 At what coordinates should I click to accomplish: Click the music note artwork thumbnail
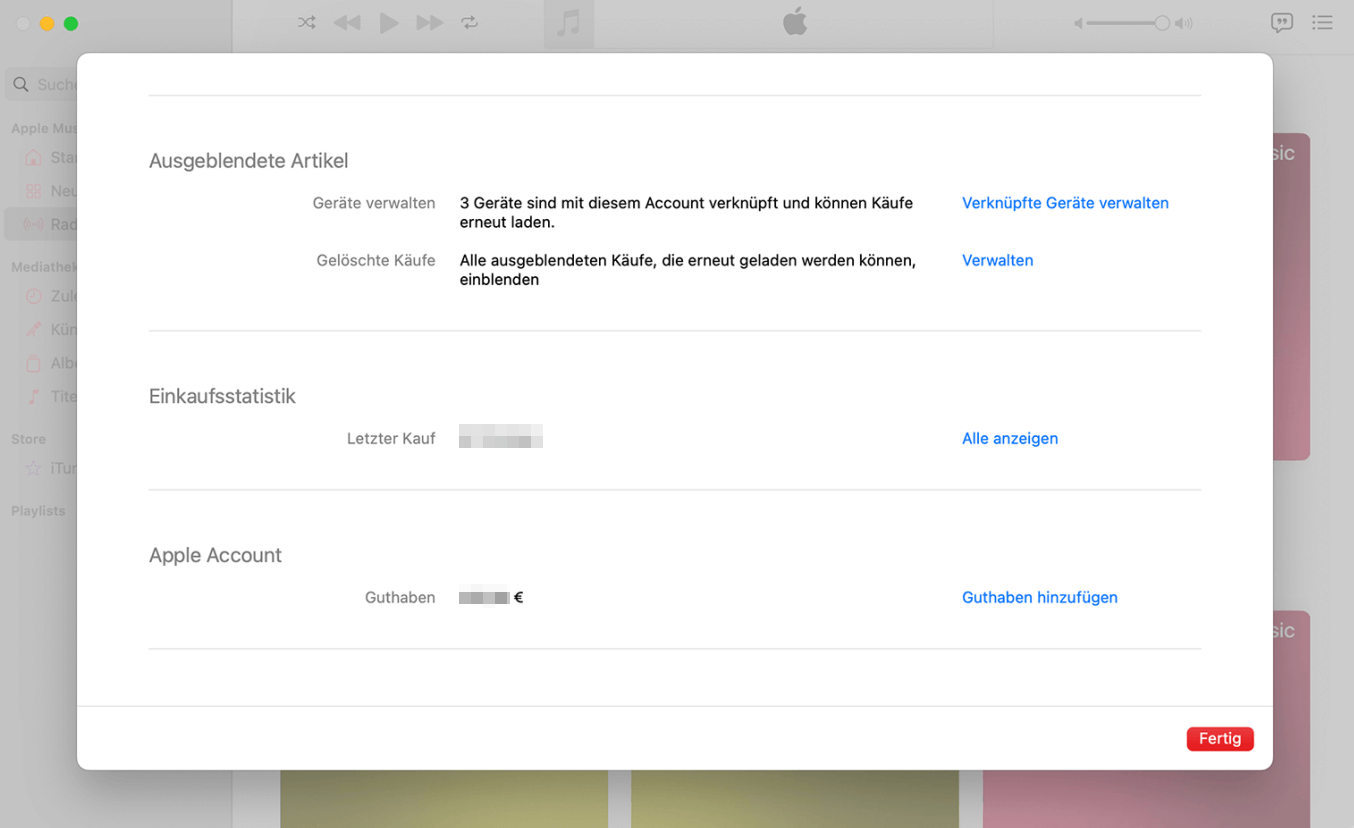[x=568, y=23]
